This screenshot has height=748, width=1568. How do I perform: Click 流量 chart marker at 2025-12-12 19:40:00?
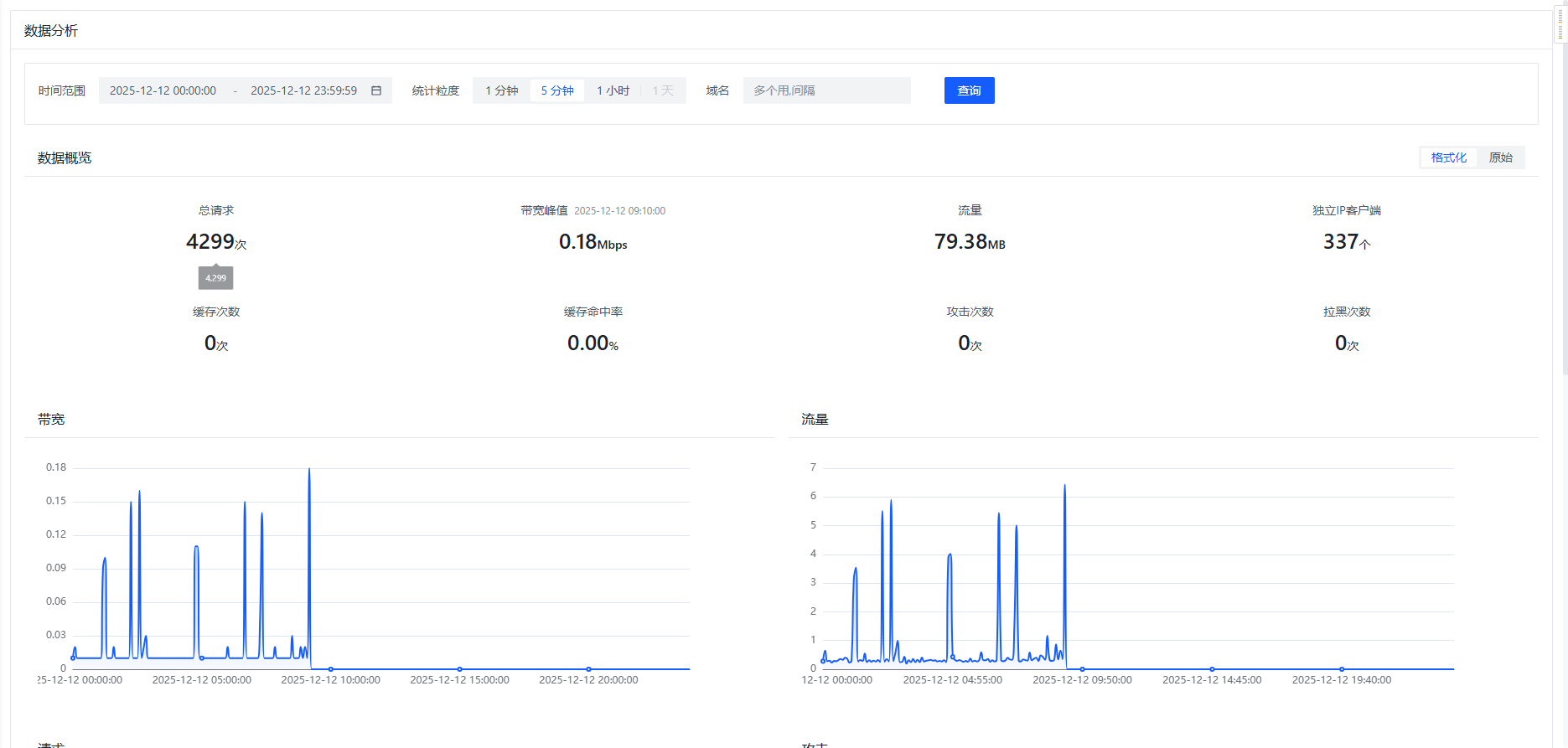[1342, 669]
